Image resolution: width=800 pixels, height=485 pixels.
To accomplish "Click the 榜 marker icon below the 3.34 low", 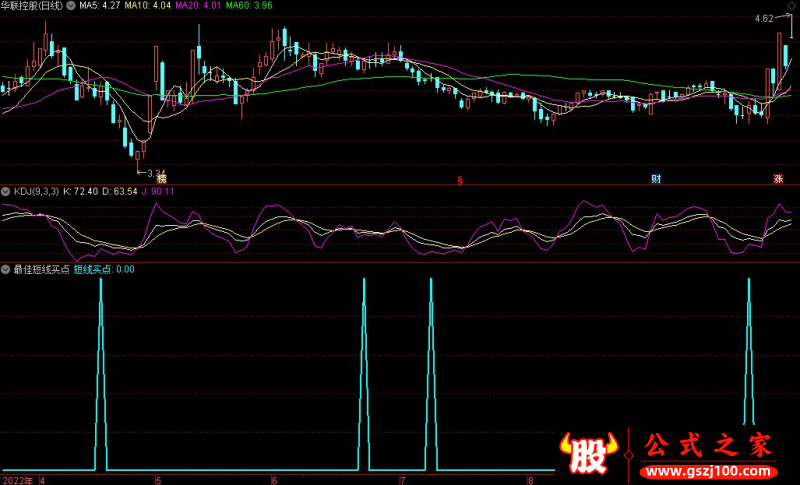I will click(x=147, y=179).
